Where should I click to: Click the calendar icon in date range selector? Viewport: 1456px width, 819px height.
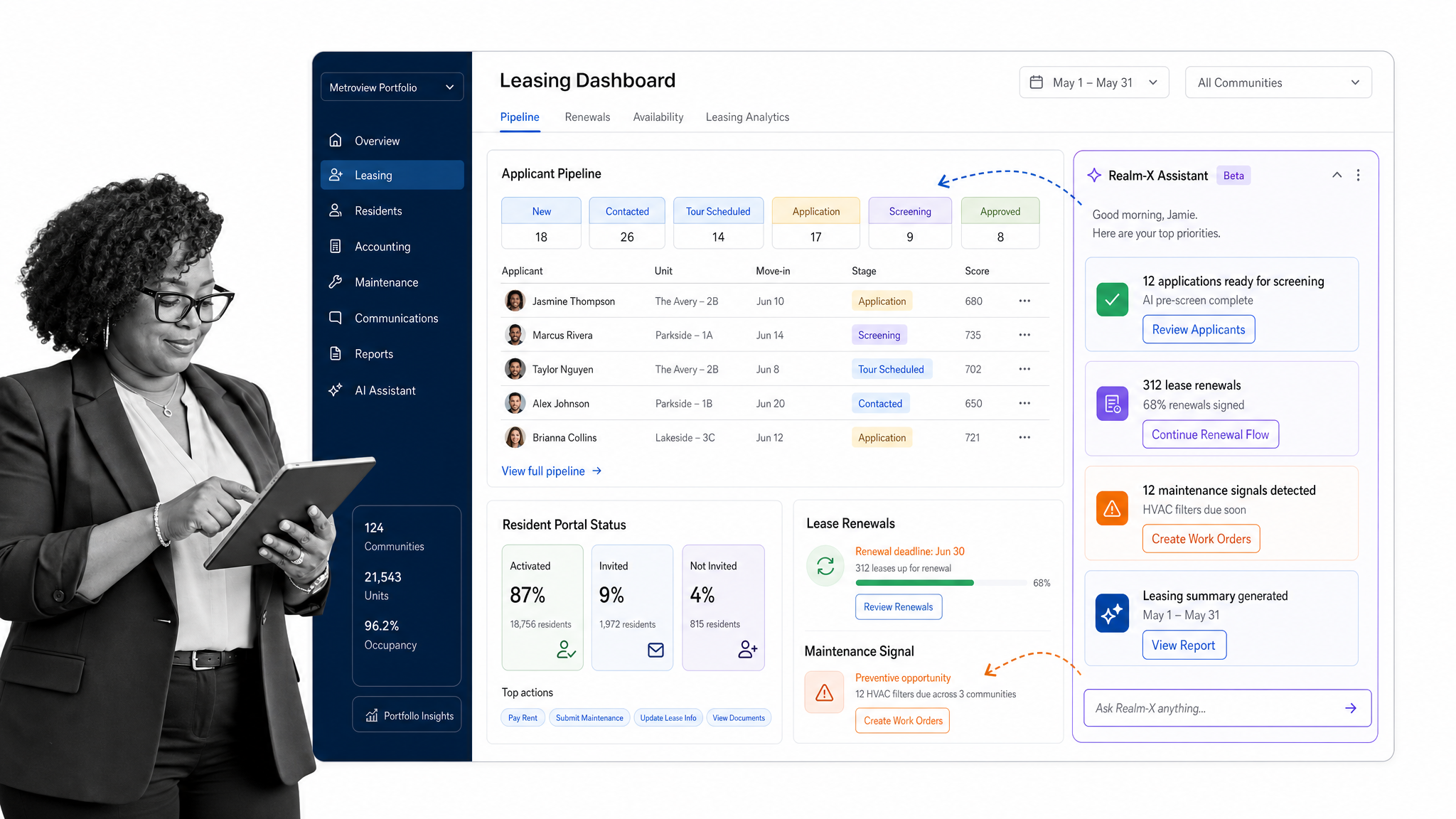coord(1037,82)
